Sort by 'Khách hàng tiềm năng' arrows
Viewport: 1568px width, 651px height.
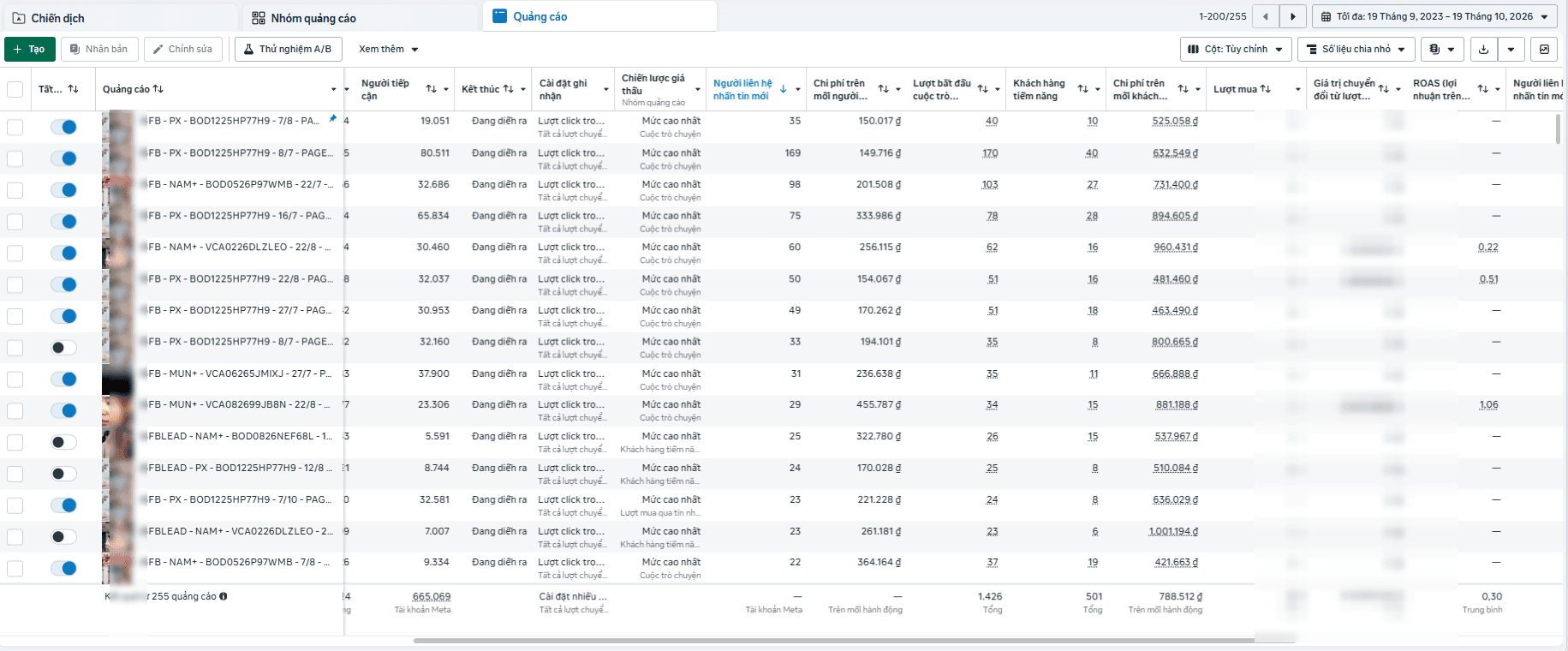click(x=1083, y=89)
